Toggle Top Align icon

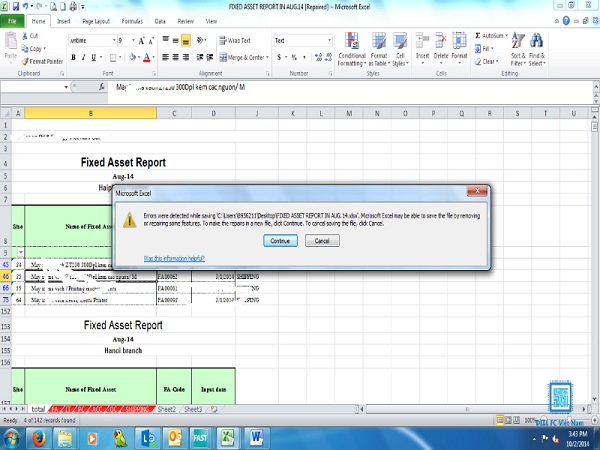(165, 40)
